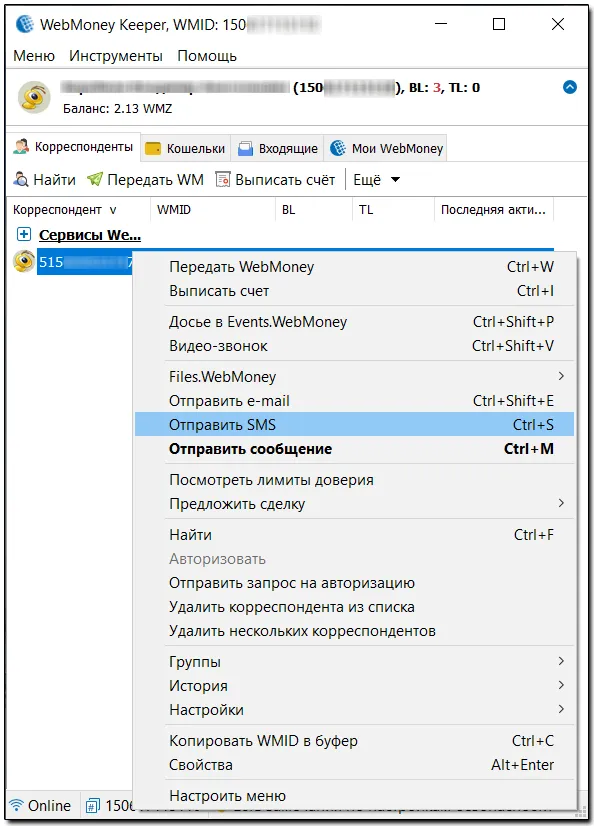Click the Выписать счёт invoice icon
Screen dimensions: 594x826
(223, 180)
